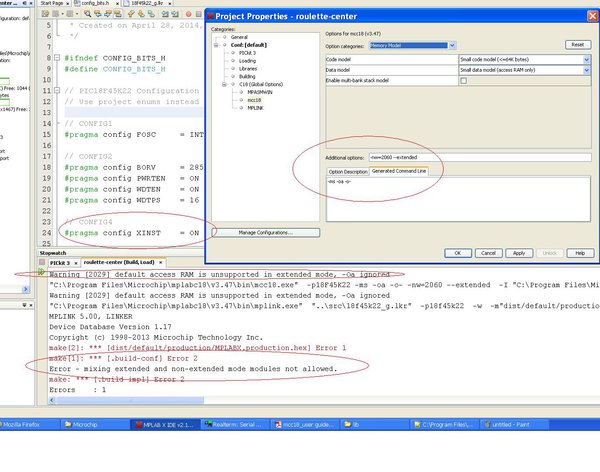Collapse C18 (Global Options) tree node

[224, 85]
